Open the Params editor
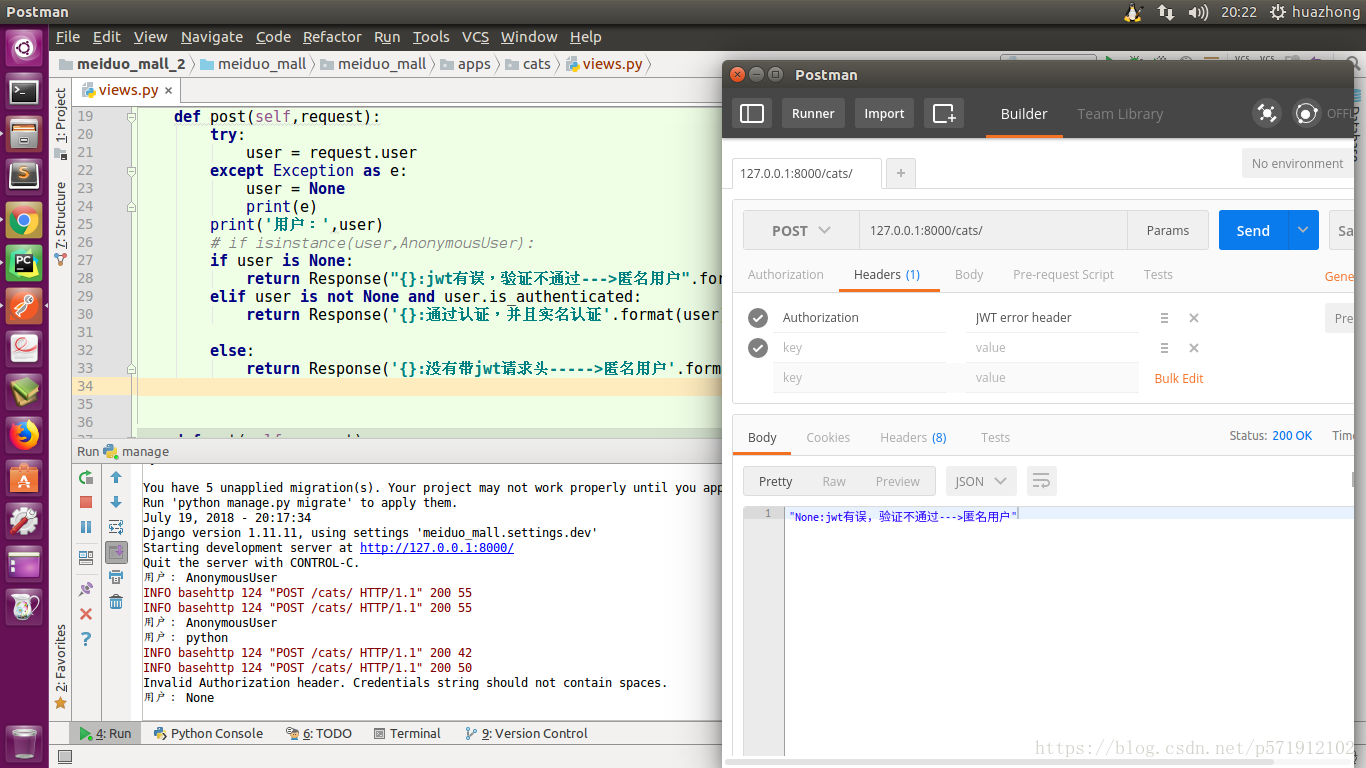 pyautogui.click(x=1168, y=230)
